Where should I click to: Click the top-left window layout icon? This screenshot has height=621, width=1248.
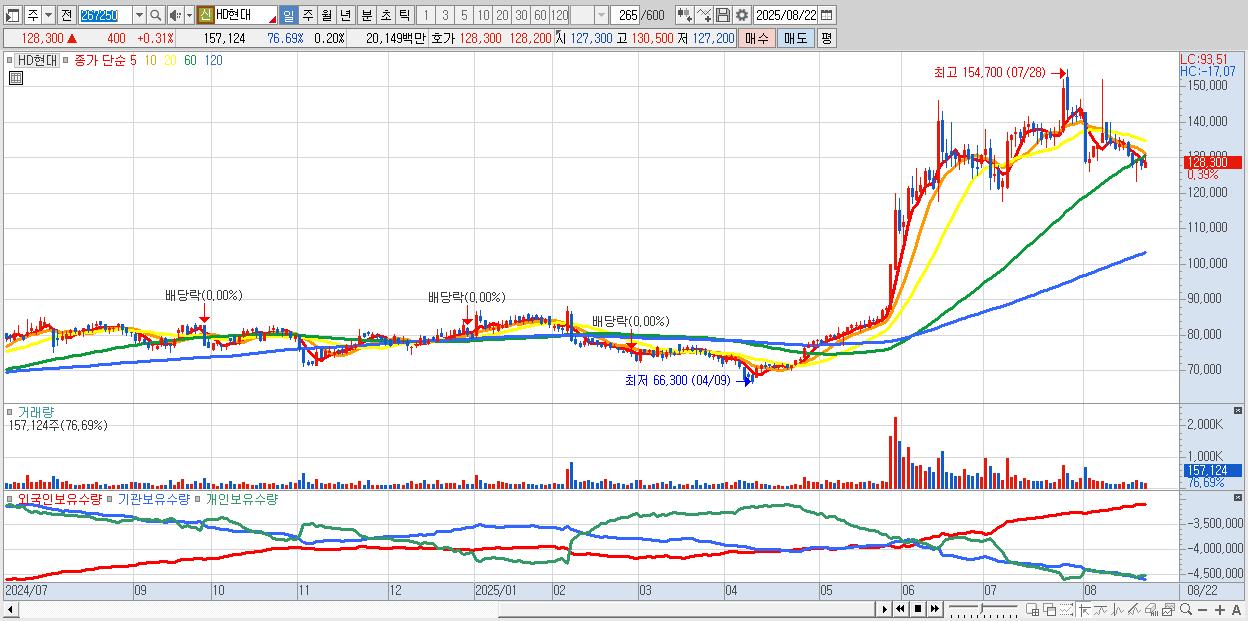12,15
